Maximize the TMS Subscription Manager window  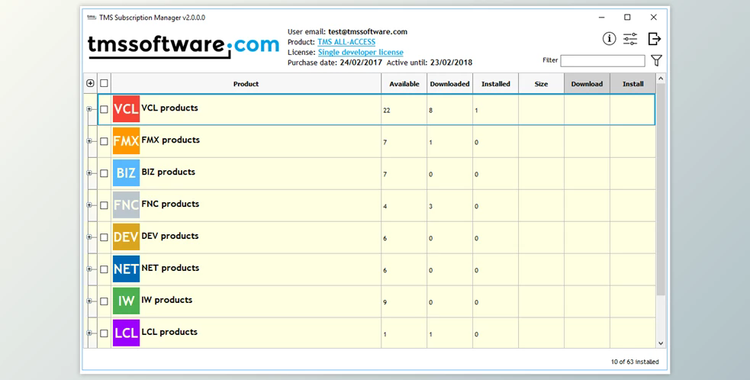point(627,17)
